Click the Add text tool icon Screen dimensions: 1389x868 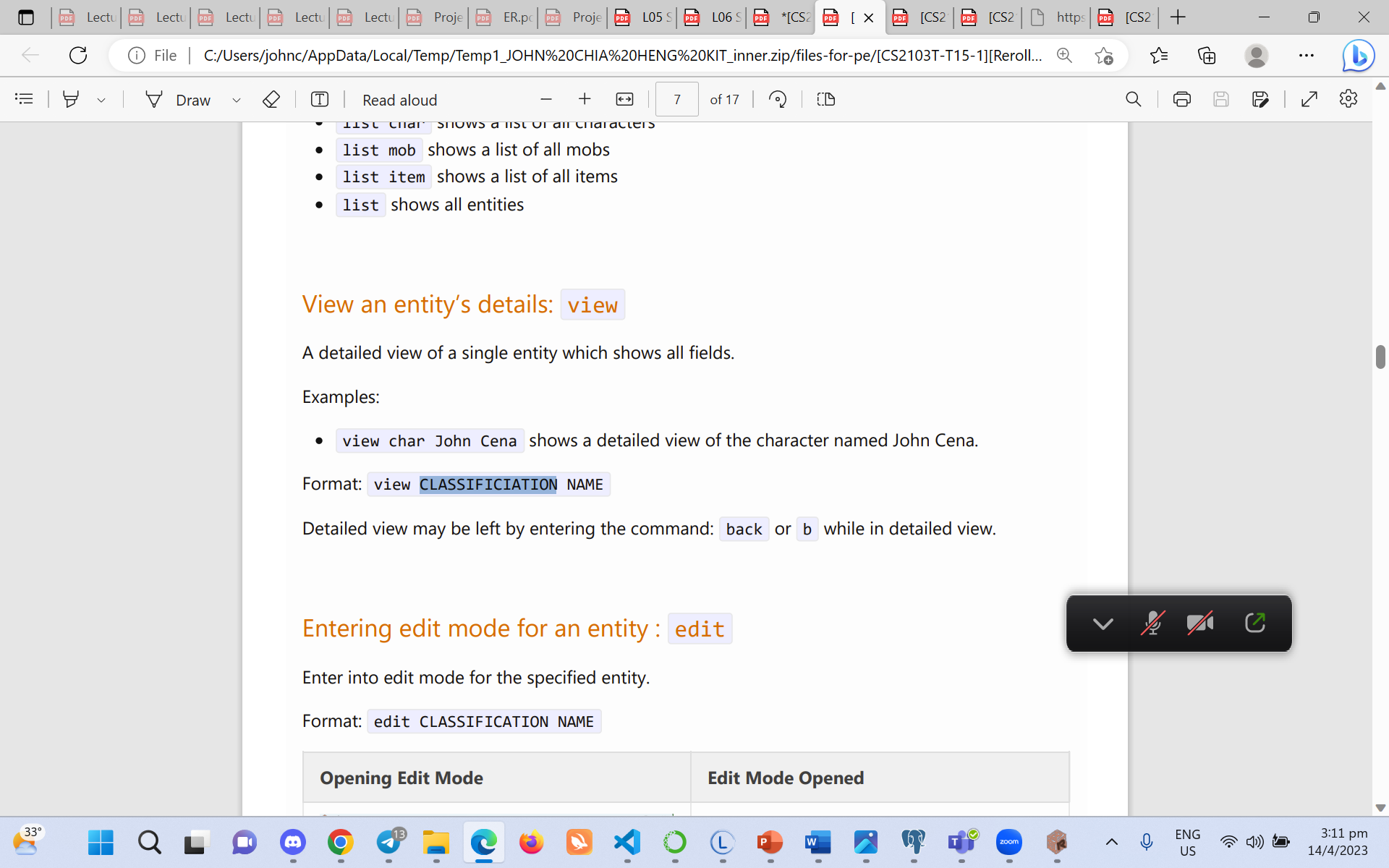point(319,99)
